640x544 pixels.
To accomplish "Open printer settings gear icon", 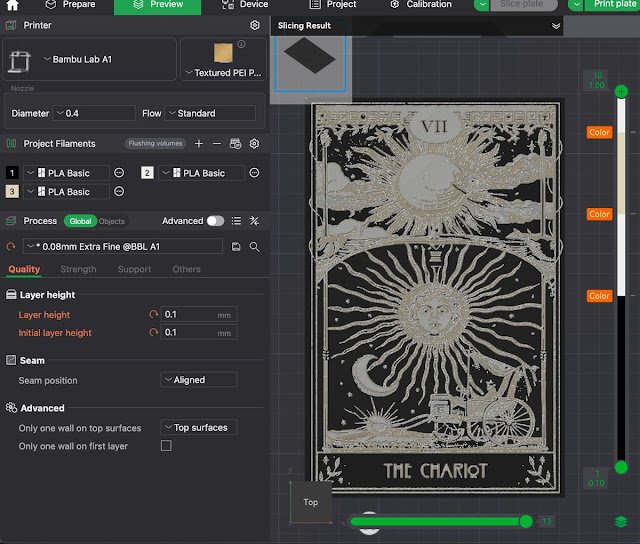I will tap(255, 25).
